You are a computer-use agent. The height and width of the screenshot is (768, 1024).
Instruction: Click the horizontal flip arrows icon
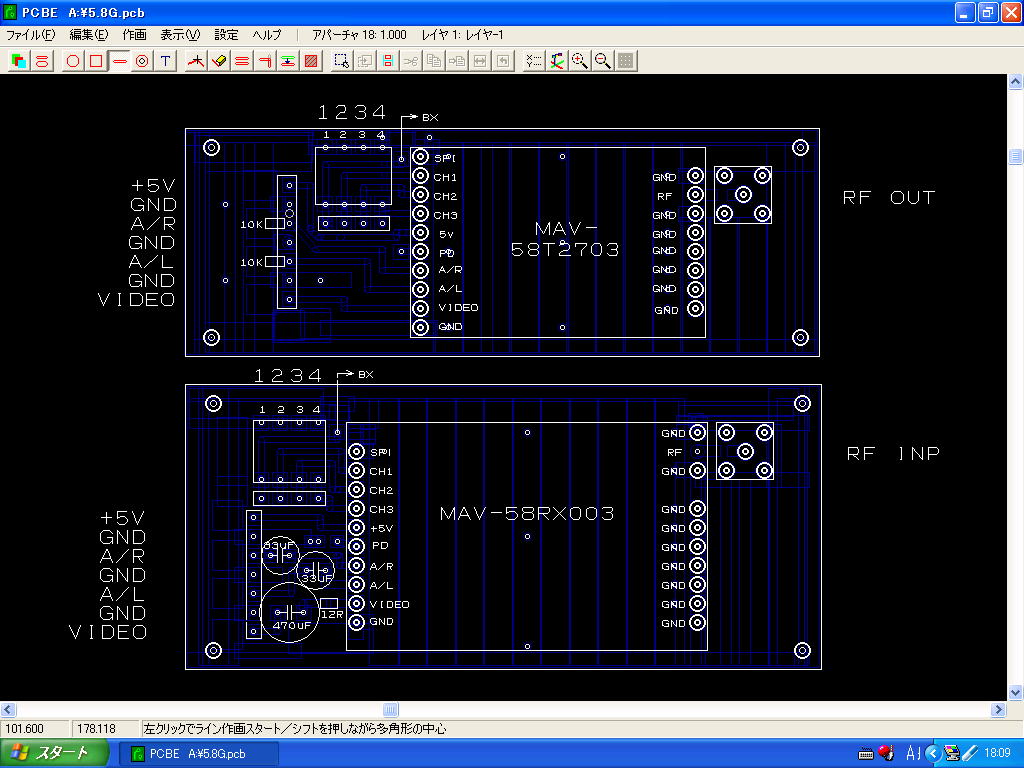[480, 61]
